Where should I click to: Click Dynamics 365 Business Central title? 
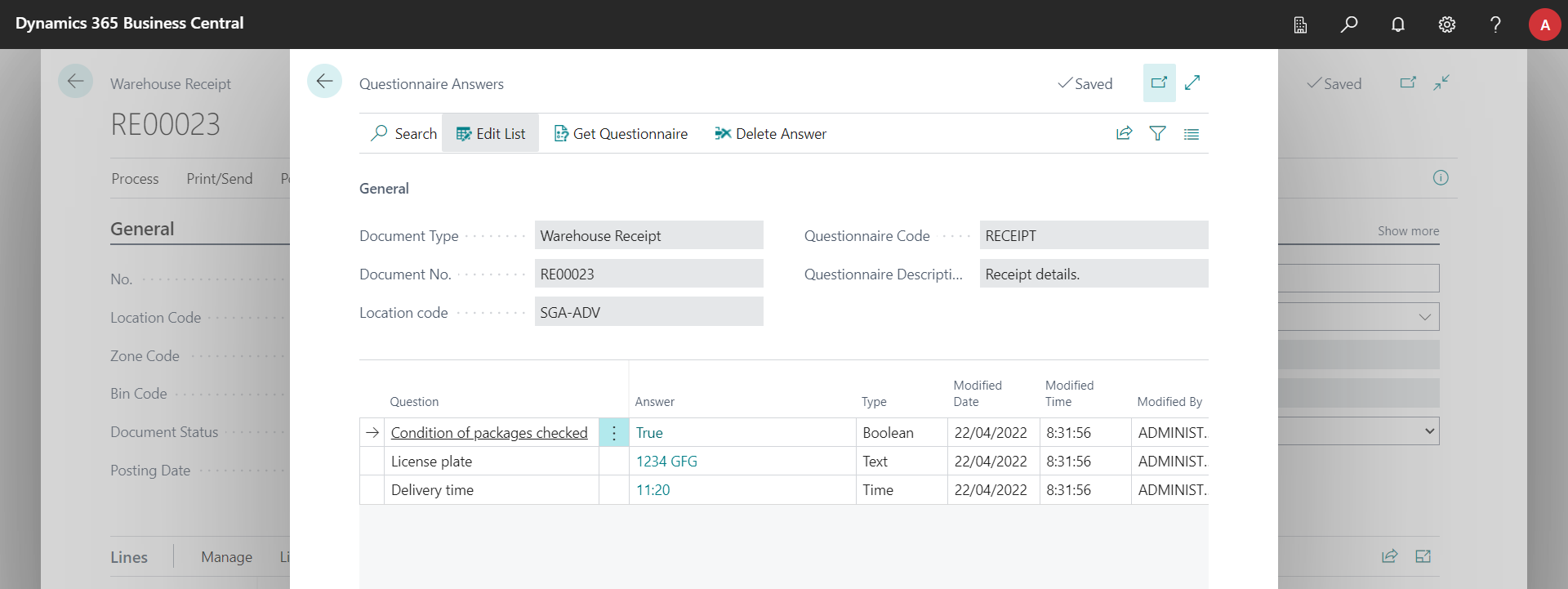[129, 23]
